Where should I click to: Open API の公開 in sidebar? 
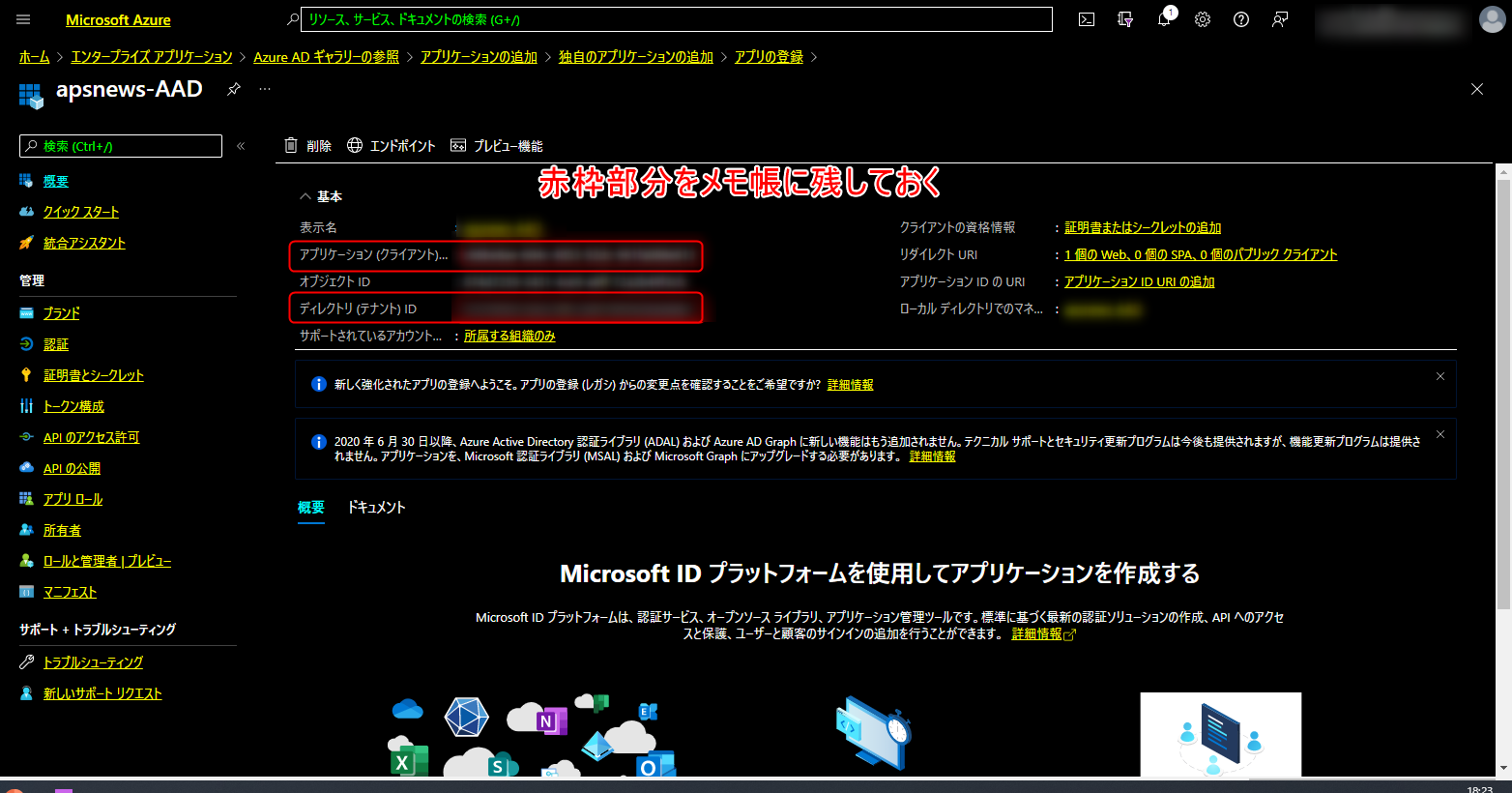[x=72, y=468]
